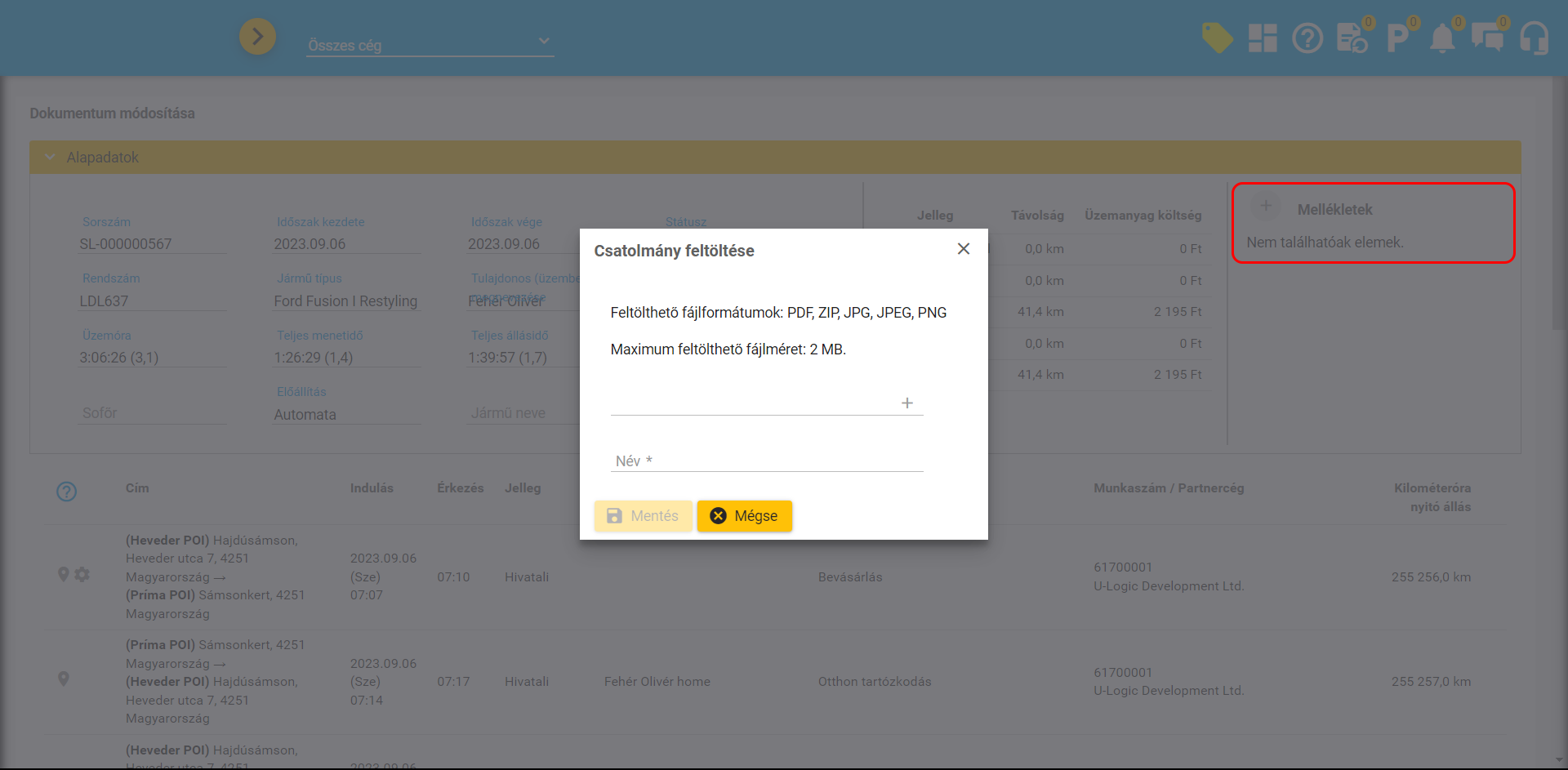Collapse the Alapadatok section
This screenshot has width=1568, height=770.
pos(51,157)
